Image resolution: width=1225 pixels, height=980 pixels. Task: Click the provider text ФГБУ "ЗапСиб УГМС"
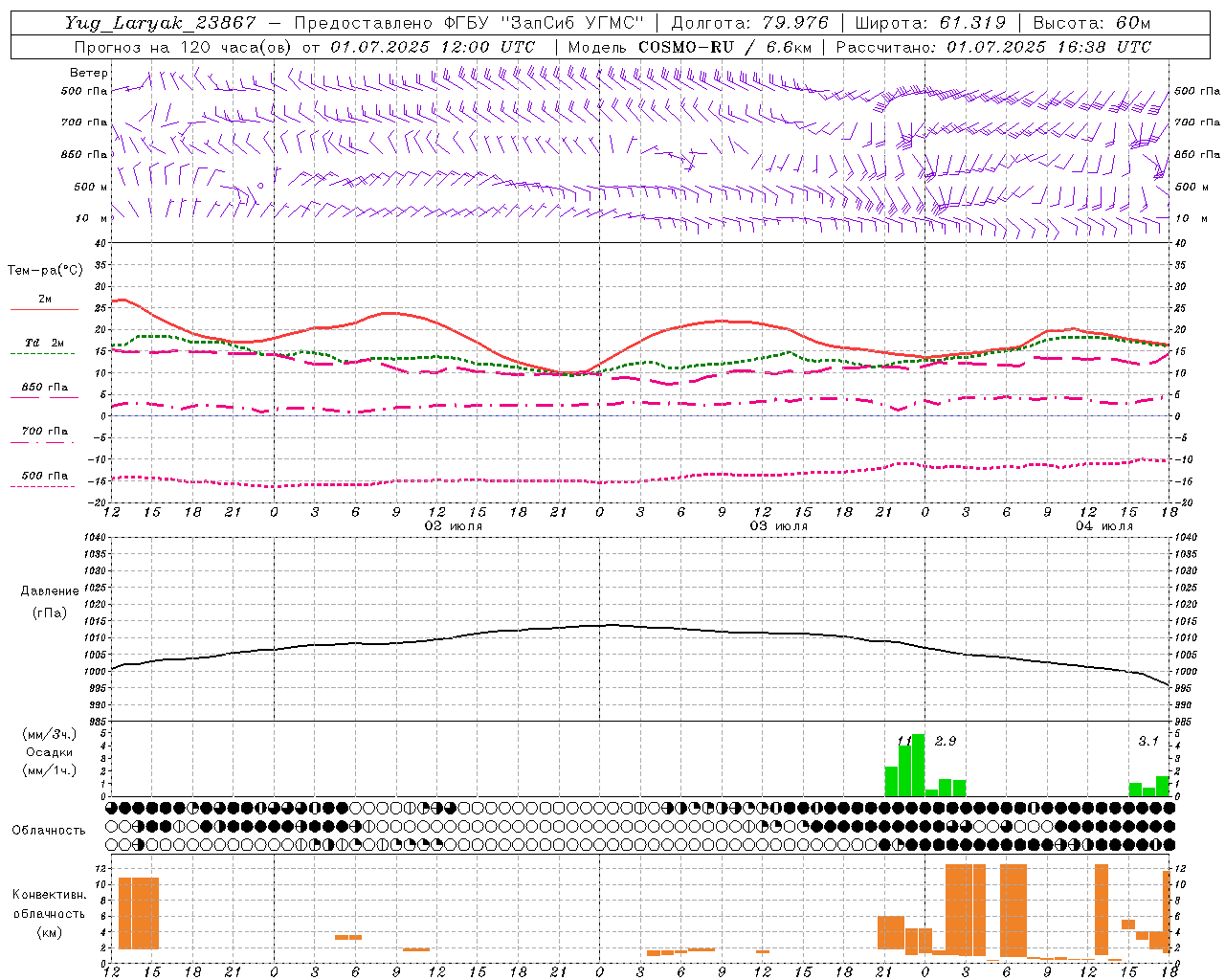click(544, 23)
